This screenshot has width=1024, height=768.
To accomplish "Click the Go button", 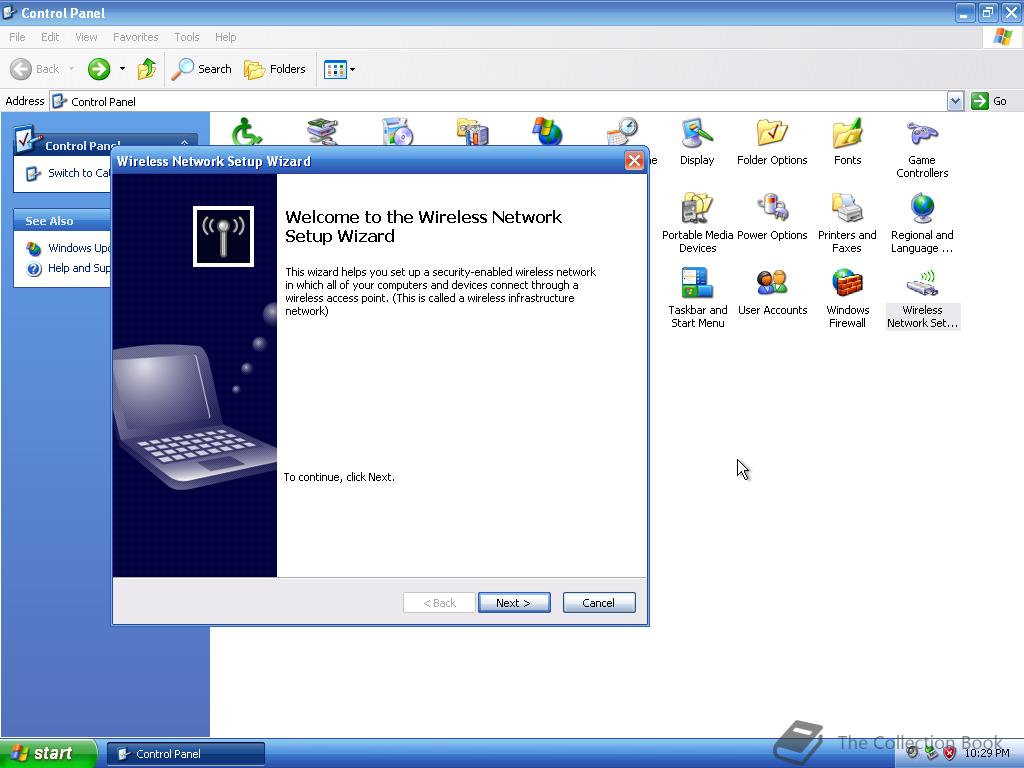I will click(x=989, y=101).
